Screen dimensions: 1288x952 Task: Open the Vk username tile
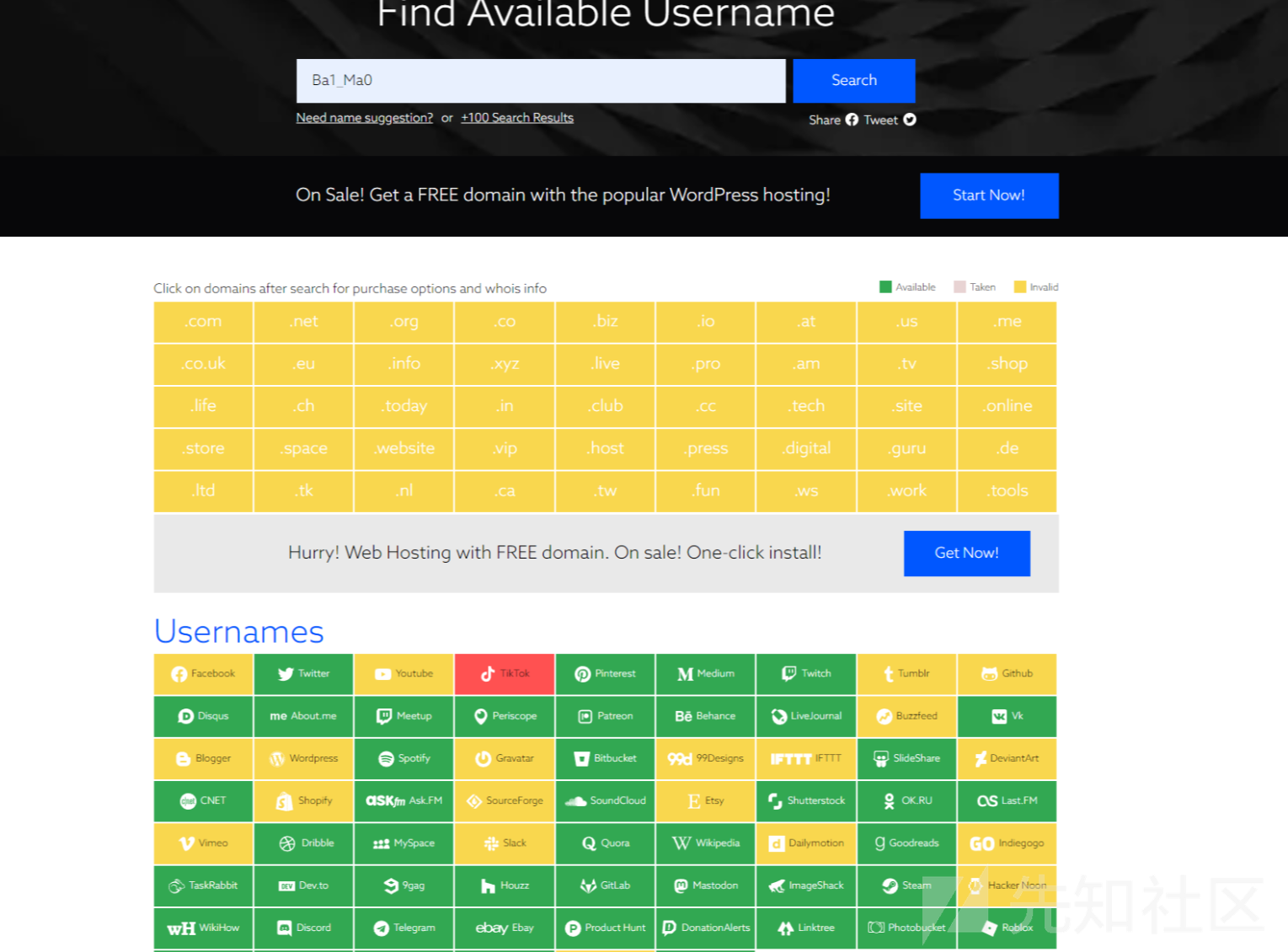pos(1007,716)
